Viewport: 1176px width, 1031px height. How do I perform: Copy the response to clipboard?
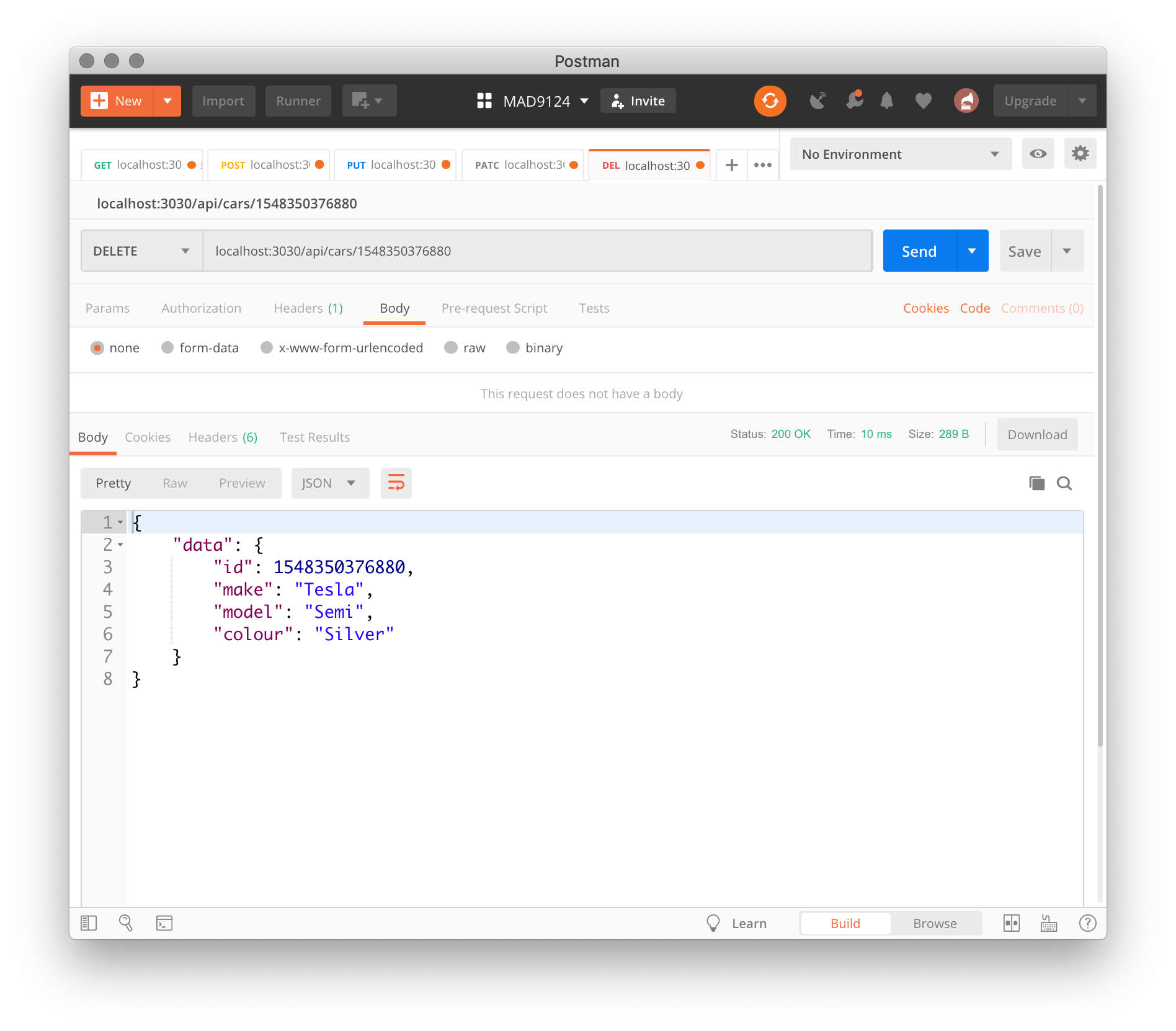(x=1036, y=483)
